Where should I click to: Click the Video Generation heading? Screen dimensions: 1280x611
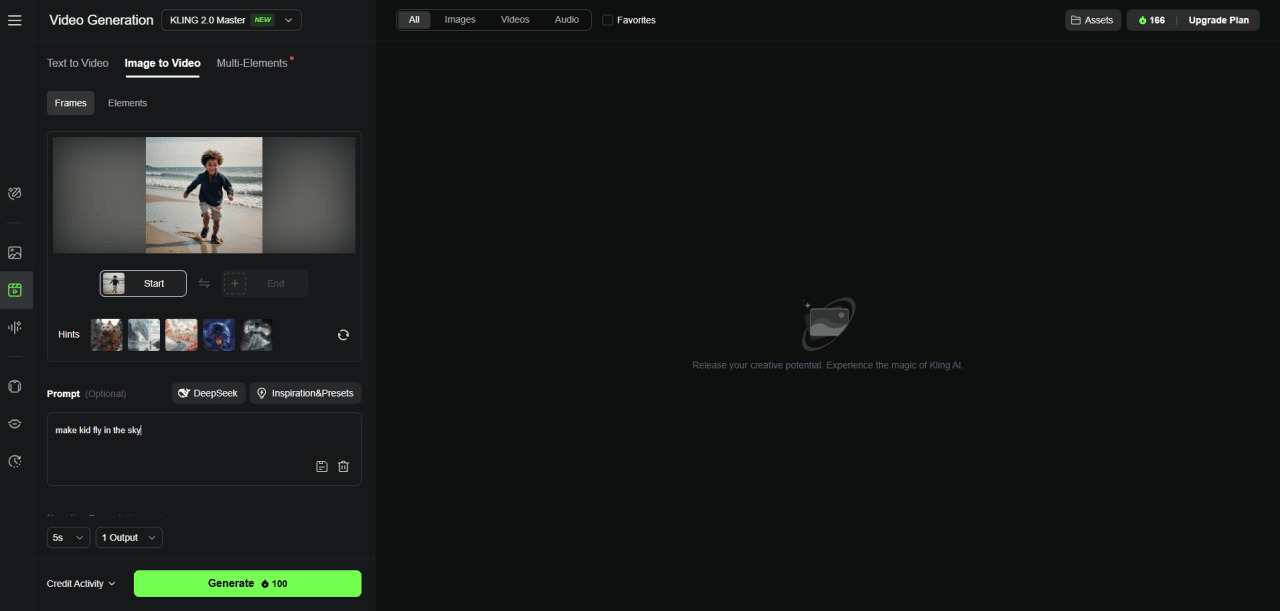tap(101, 20)
